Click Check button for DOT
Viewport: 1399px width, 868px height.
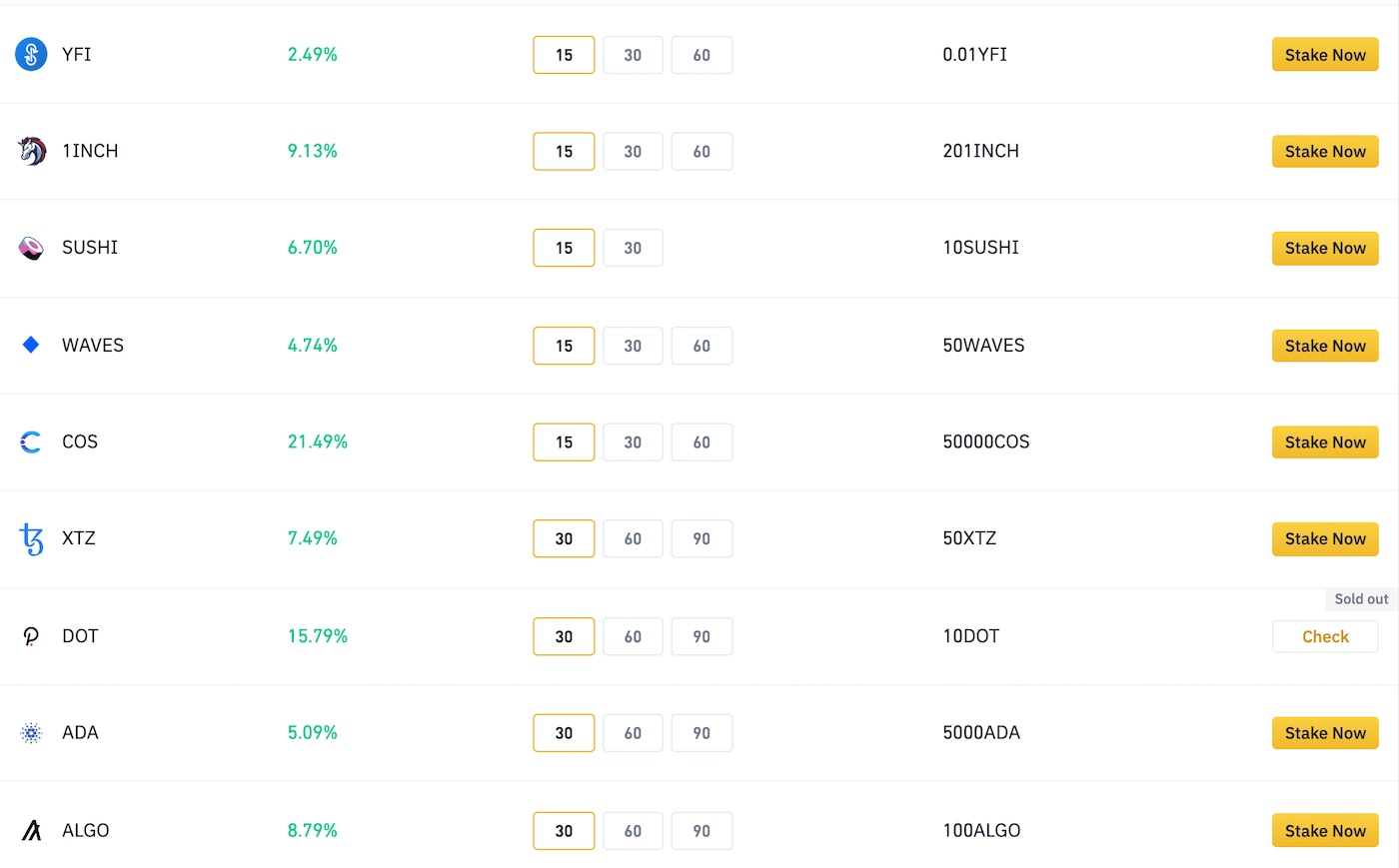(1325, 637)
